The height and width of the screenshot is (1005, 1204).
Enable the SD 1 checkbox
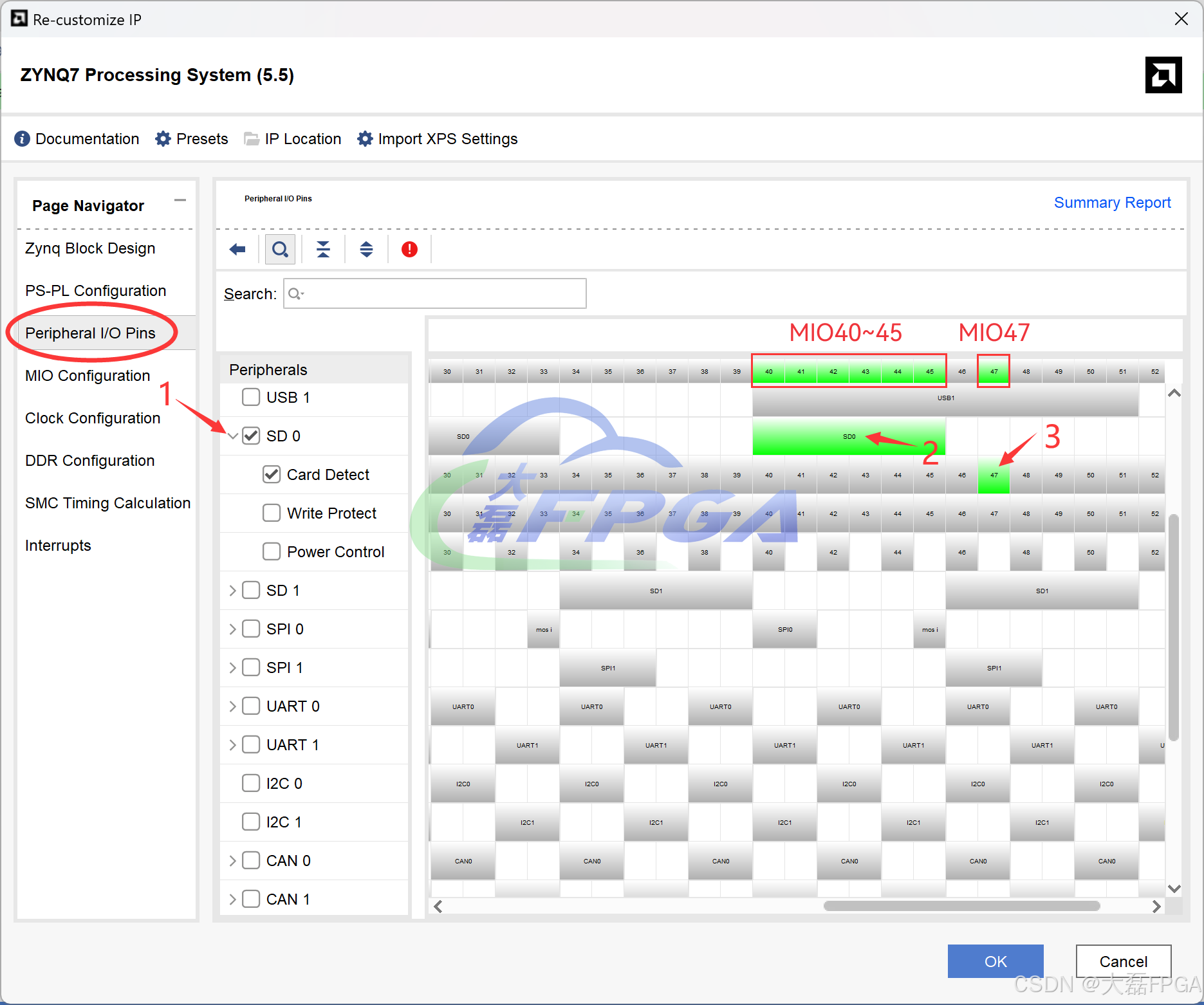251,590
